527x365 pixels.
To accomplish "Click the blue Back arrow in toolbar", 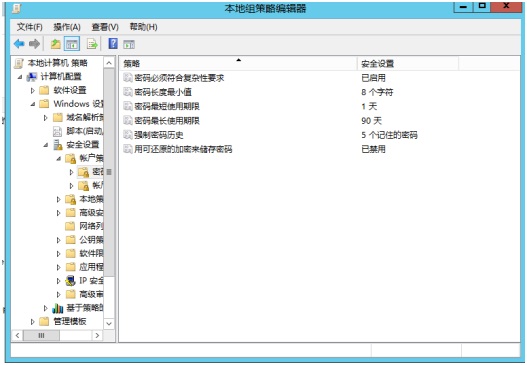I will (19, 44).
